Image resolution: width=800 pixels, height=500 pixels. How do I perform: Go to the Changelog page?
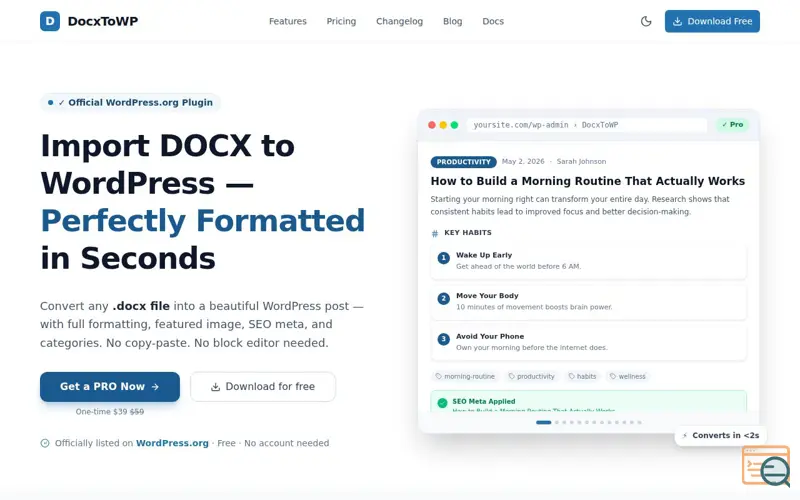(x=399, y=21)
